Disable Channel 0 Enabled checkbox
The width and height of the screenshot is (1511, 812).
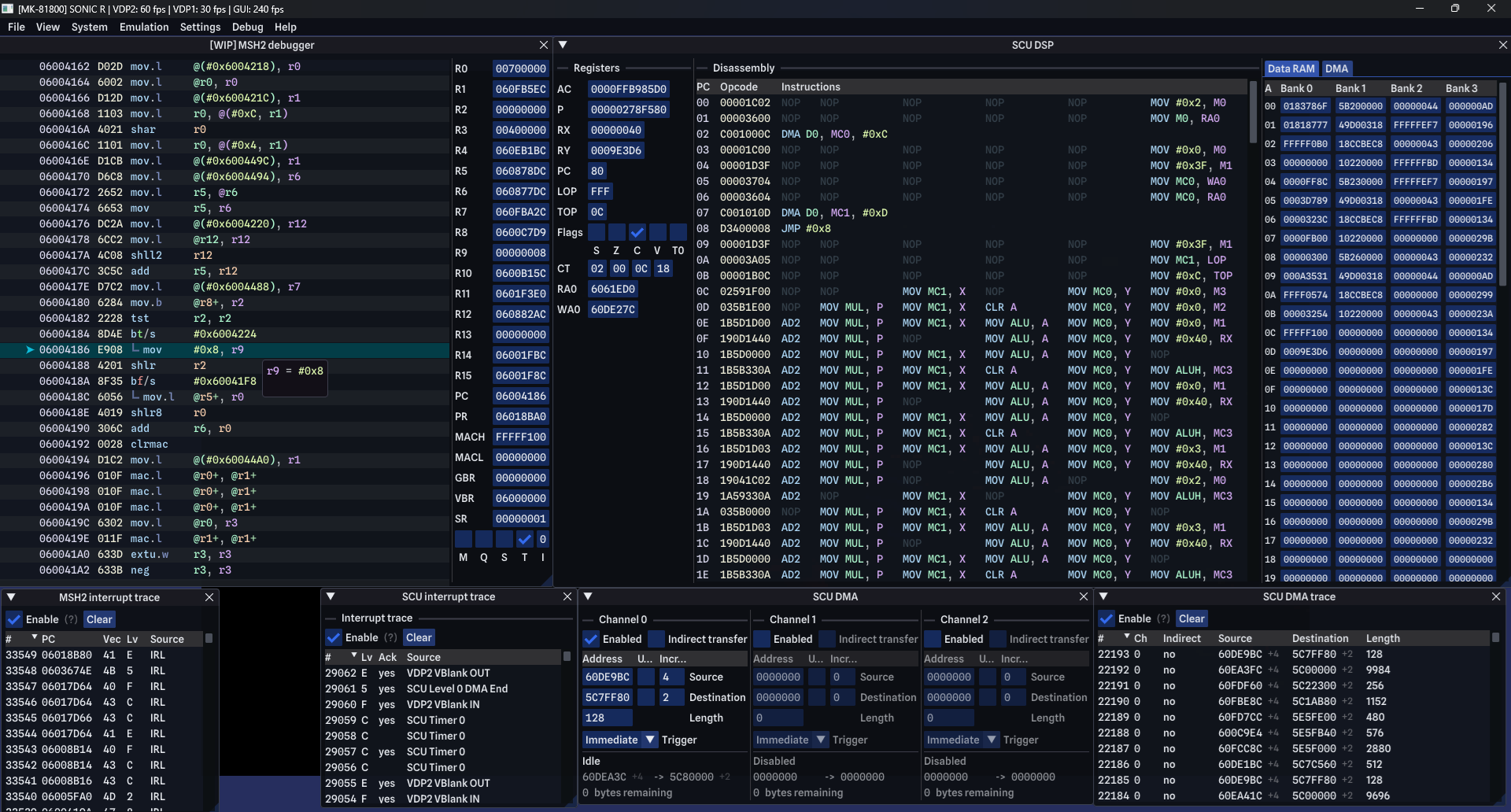click(591, 640)
